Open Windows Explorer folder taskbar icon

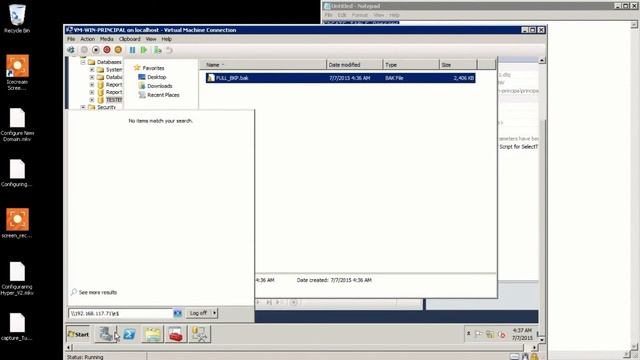click(153, 334)
